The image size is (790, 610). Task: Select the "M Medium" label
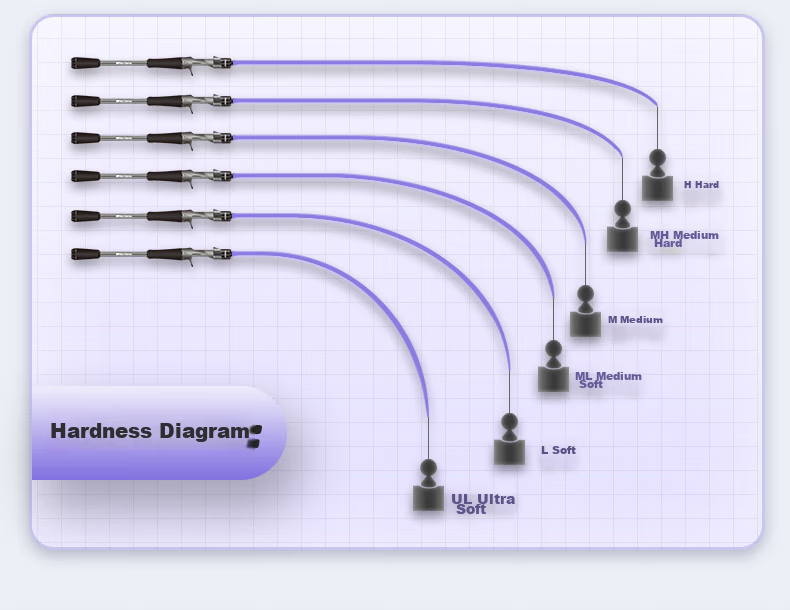click(x=635, y=320)
